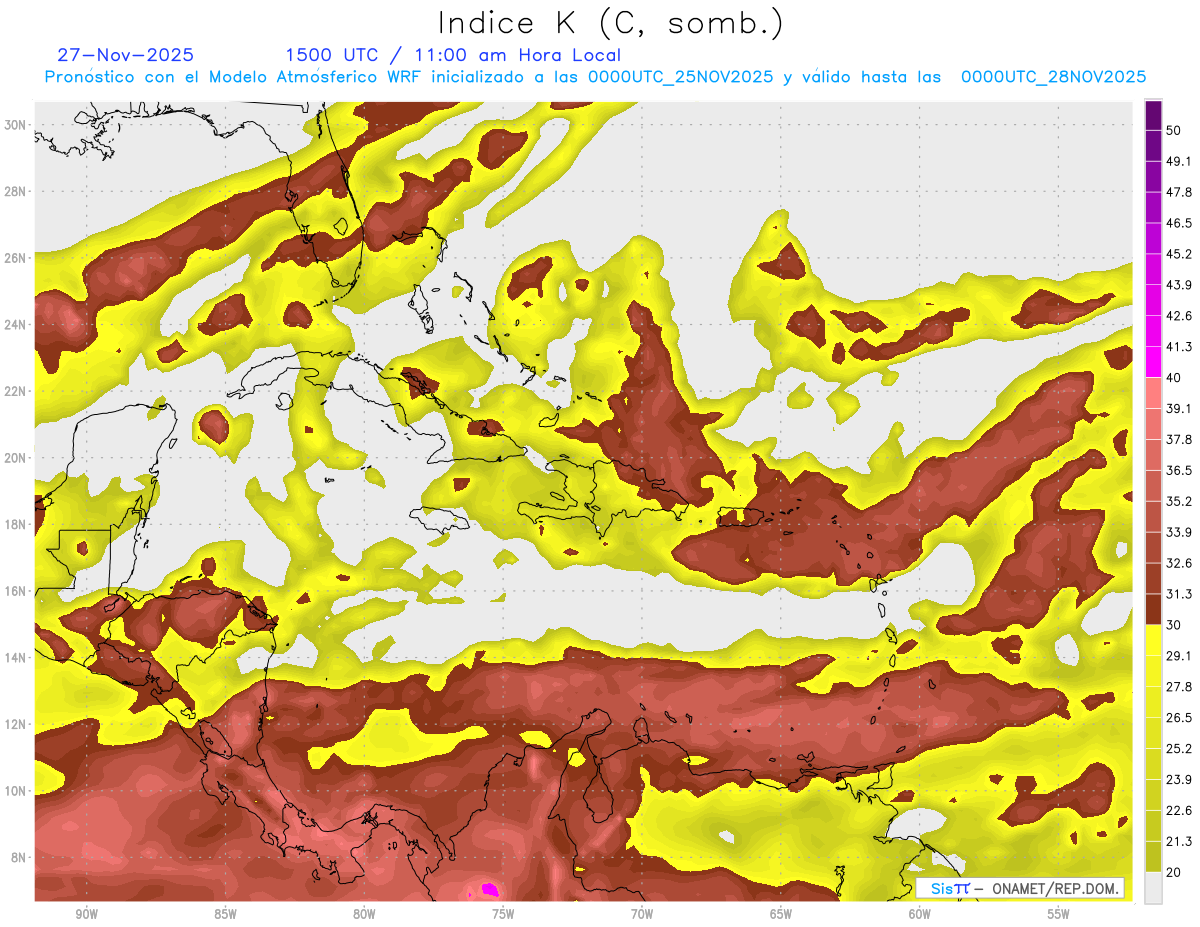
Task: Click the '14N' latitude label
Action: click(15, 657)
